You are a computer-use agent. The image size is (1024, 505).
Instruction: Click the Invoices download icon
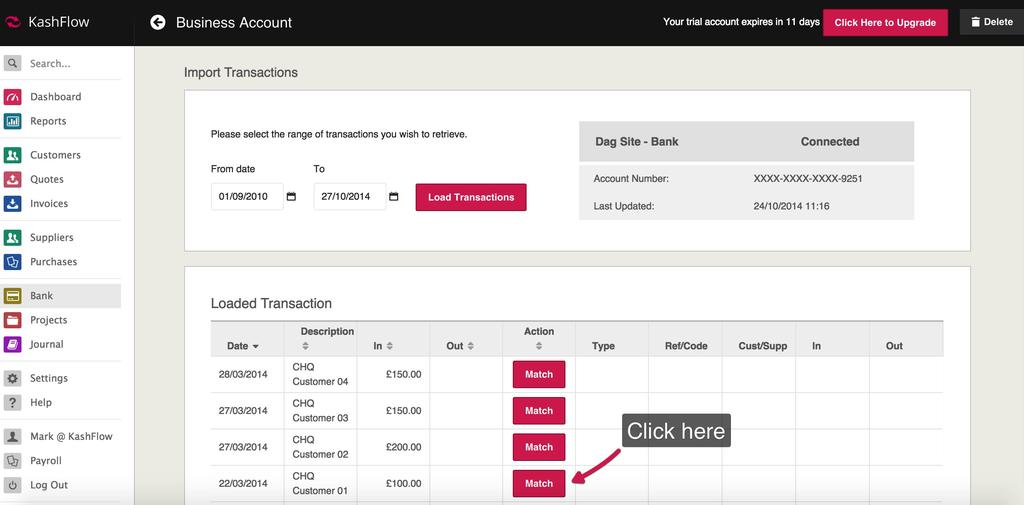(x=12, y=203)
